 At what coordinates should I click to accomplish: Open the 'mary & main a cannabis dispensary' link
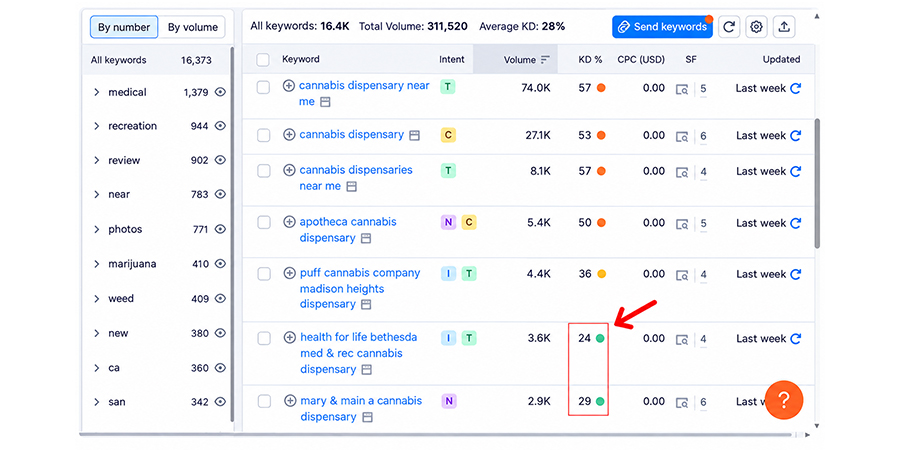[x=360, y=408]
